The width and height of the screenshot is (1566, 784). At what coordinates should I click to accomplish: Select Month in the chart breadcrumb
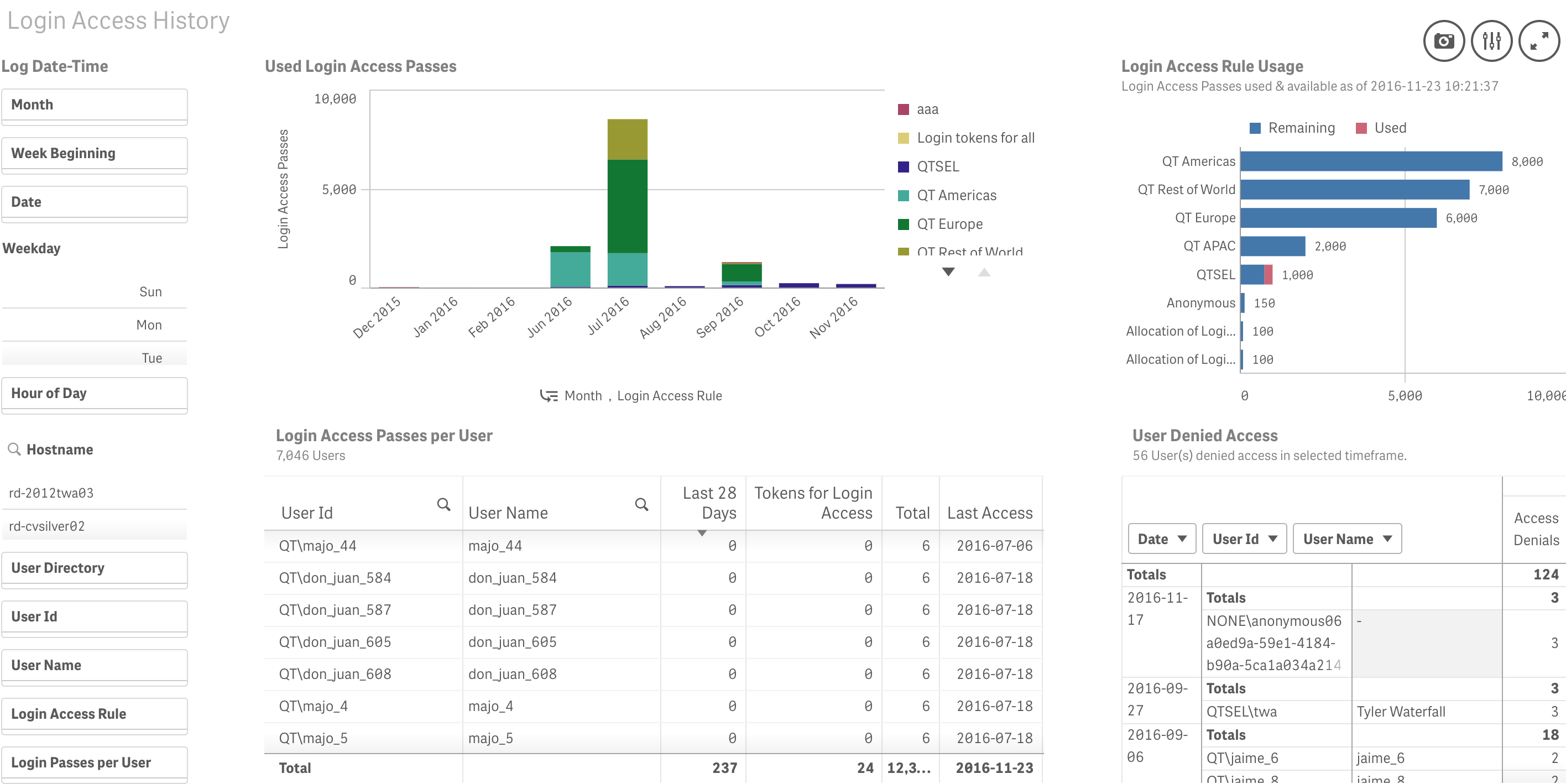[x=583, y=396]
